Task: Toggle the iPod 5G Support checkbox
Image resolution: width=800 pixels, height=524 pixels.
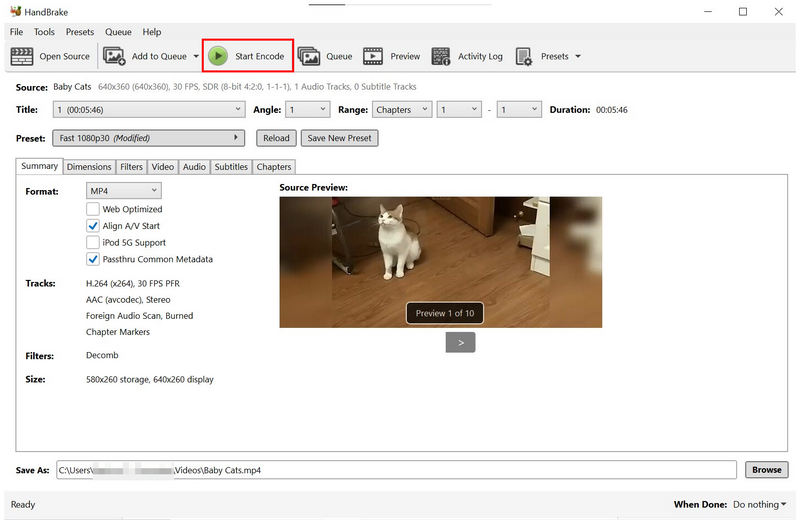Action: coord(92,242)
